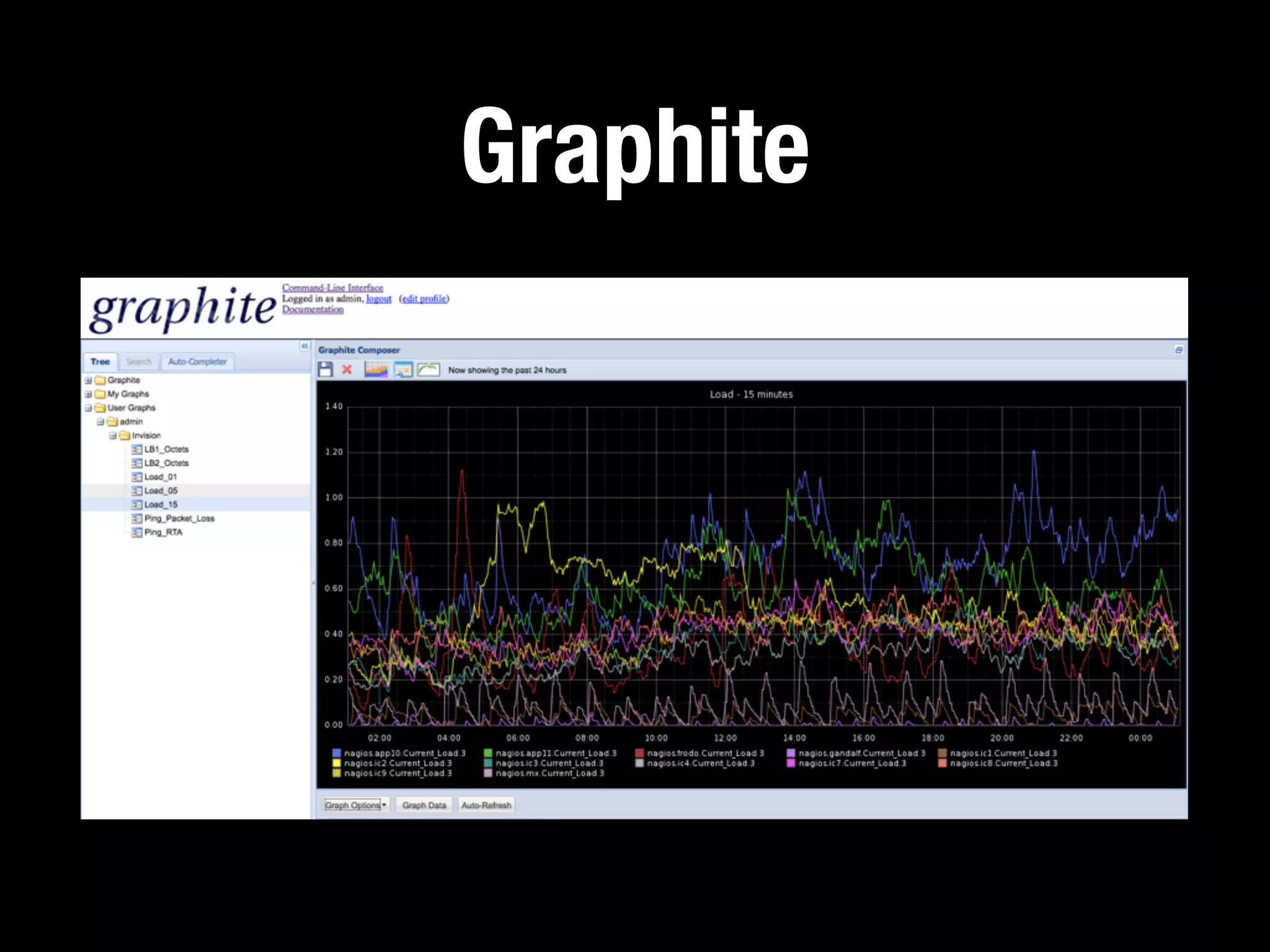Click the red X delete graph icon
This screenshot has height=952, width=1270.
pos(347,370)
